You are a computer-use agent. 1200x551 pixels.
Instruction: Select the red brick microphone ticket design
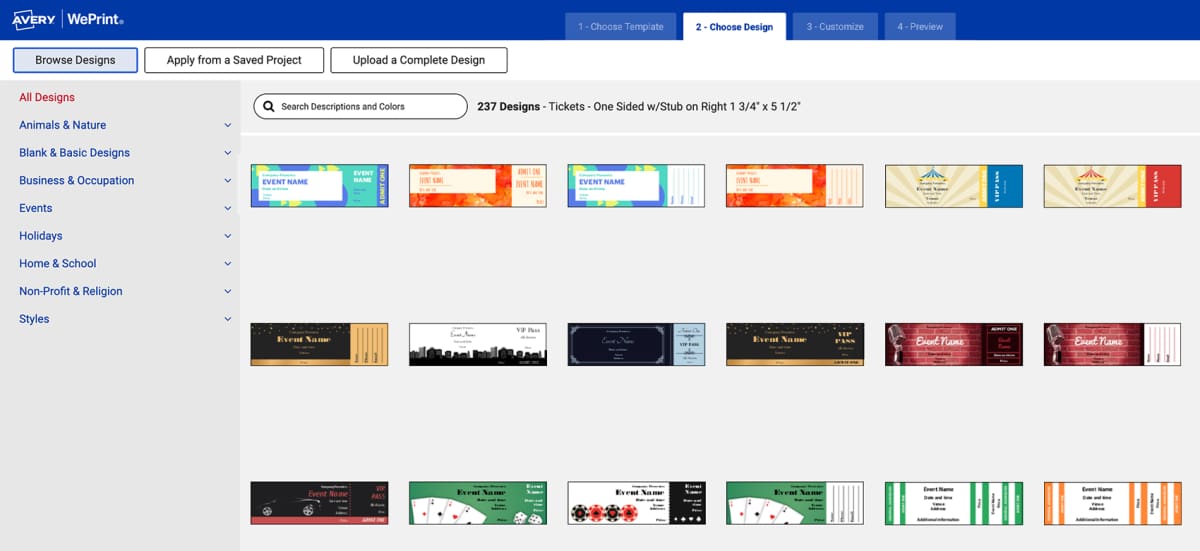(x=953, y=344)
